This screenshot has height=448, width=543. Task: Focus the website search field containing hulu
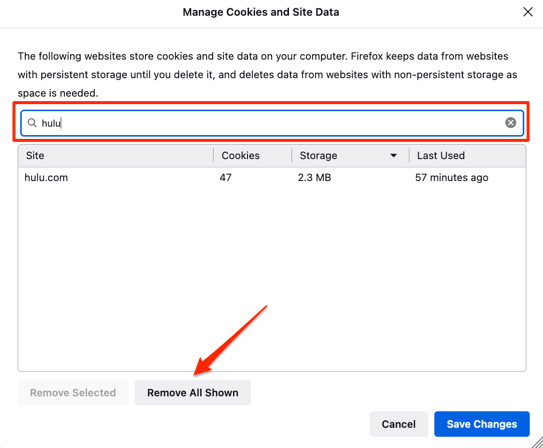(x=272, y=123)
